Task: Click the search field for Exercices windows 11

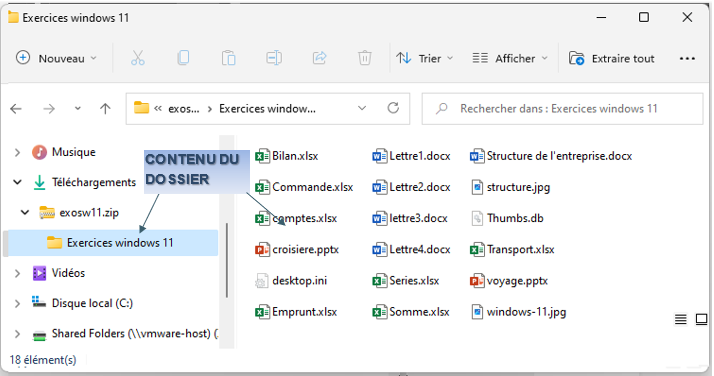Action: (562, 109)
